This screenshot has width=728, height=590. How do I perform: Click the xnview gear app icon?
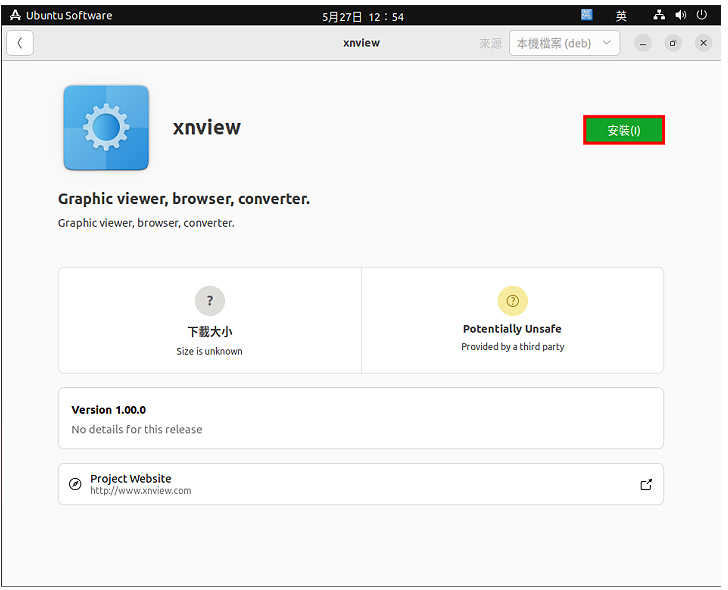[107, 129]
